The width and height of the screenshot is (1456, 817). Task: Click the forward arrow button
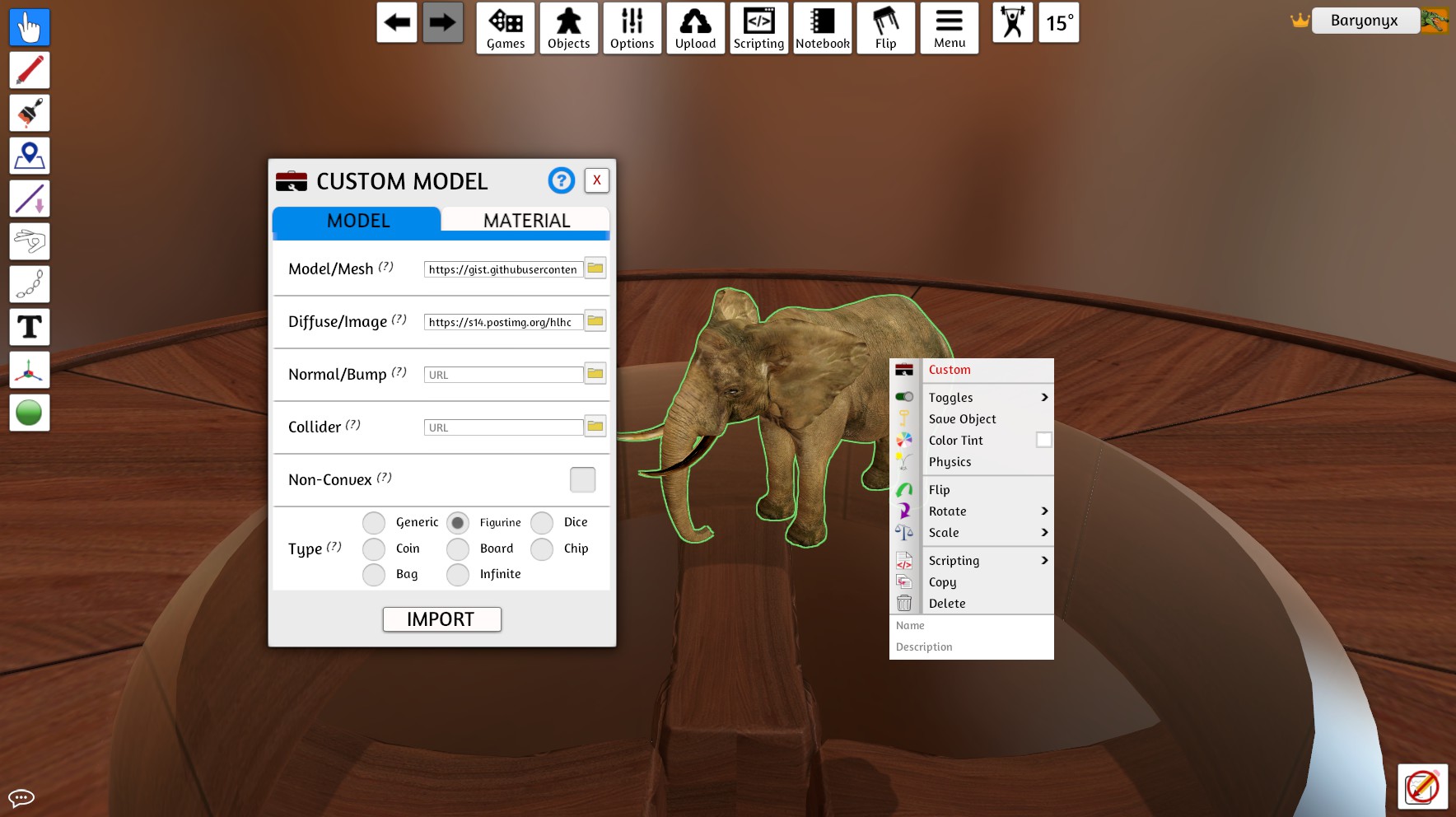tap(443, 22)
